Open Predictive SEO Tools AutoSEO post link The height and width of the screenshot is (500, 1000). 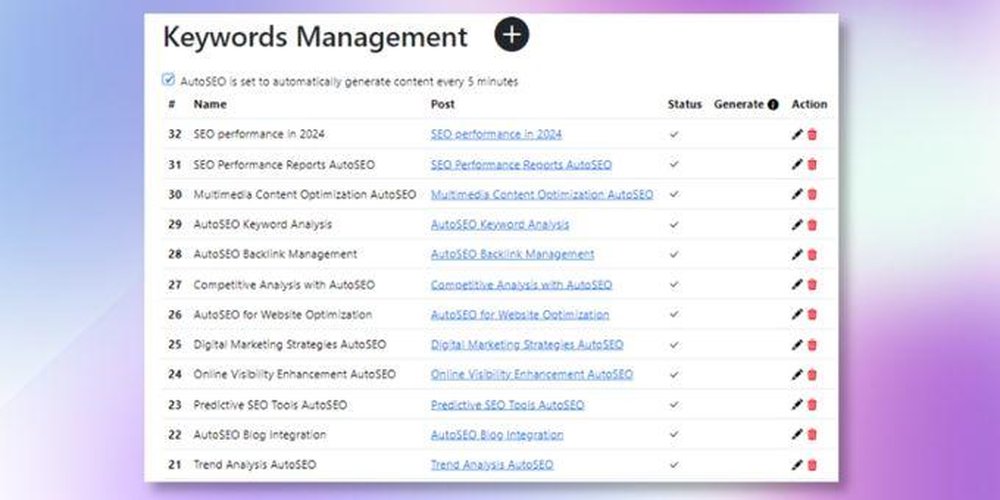point(508,405)
